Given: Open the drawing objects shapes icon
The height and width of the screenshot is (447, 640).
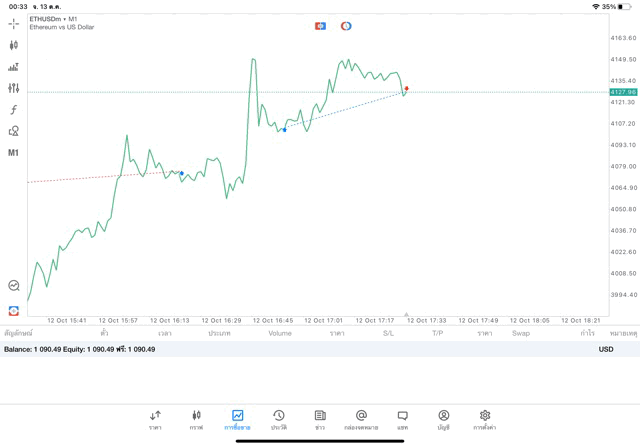Looking at the screenshot, I should point(13,131).
